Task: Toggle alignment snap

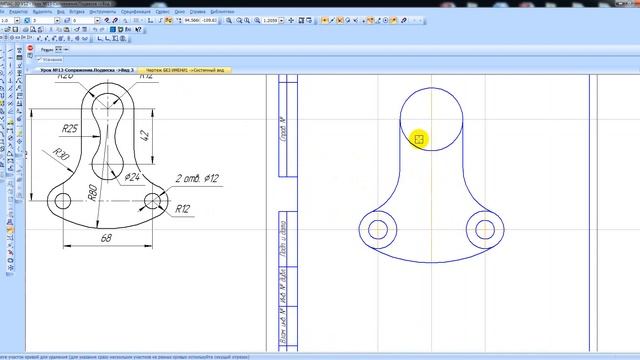Action: tap(370, 20)
